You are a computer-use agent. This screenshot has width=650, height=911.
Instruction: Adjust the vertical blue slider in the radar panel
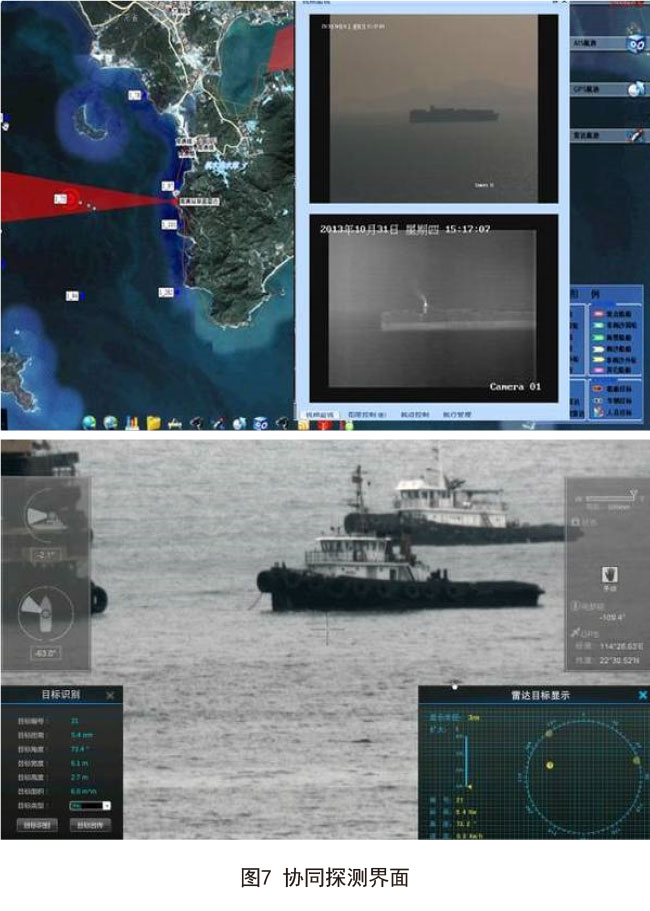coord(466,762)
